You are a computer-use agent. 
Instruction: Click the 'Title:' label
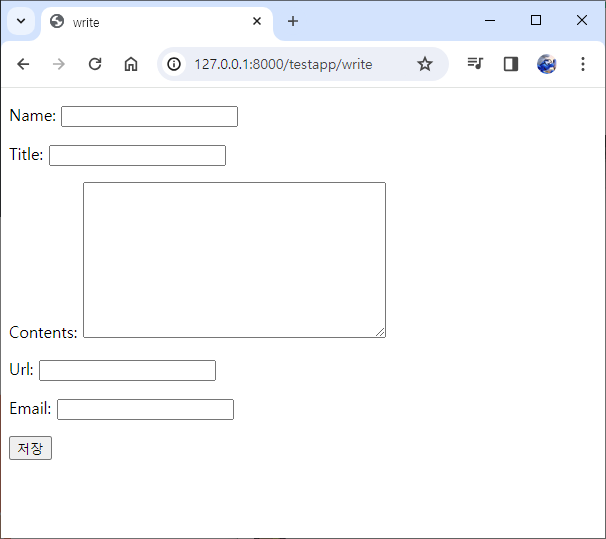click(26, 155)
